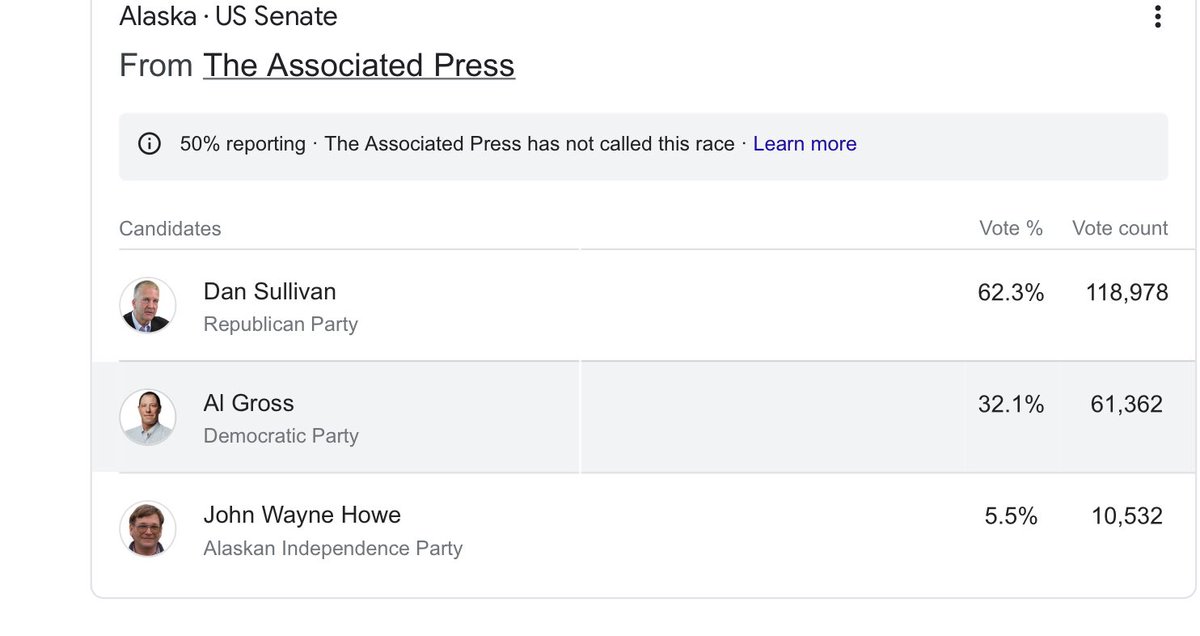Select John Wayne Howe's candidate photo
The height and width of the screenshot is (636, 1200).
pos(147,529)
